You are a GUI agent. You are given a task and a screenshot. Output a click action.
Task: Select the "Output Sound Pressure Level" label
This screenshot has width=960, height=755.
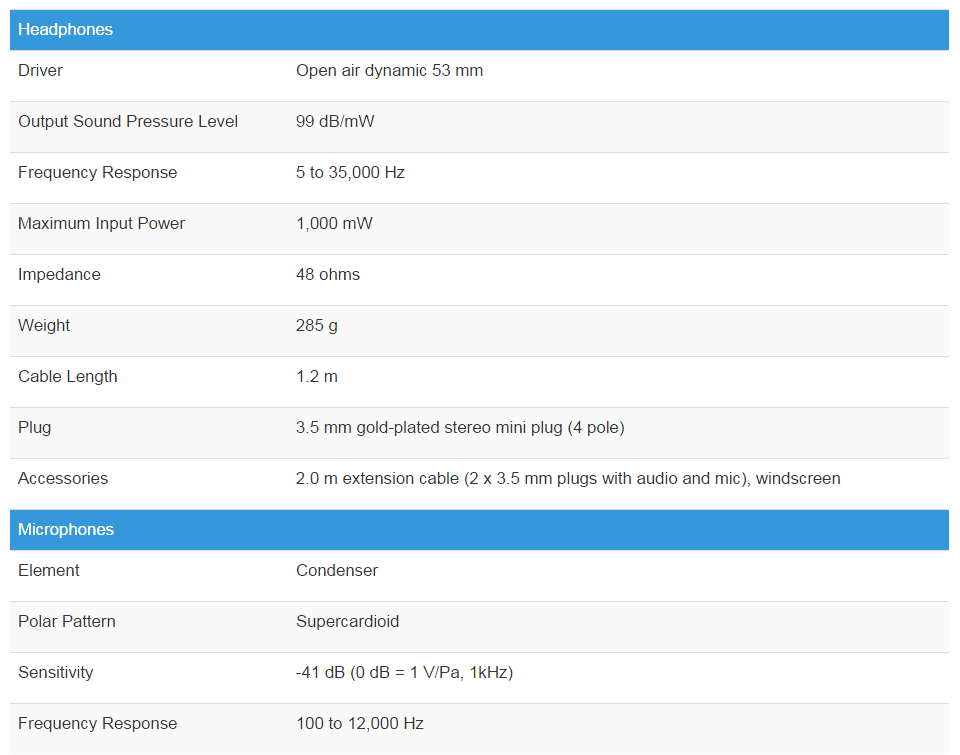128,121
